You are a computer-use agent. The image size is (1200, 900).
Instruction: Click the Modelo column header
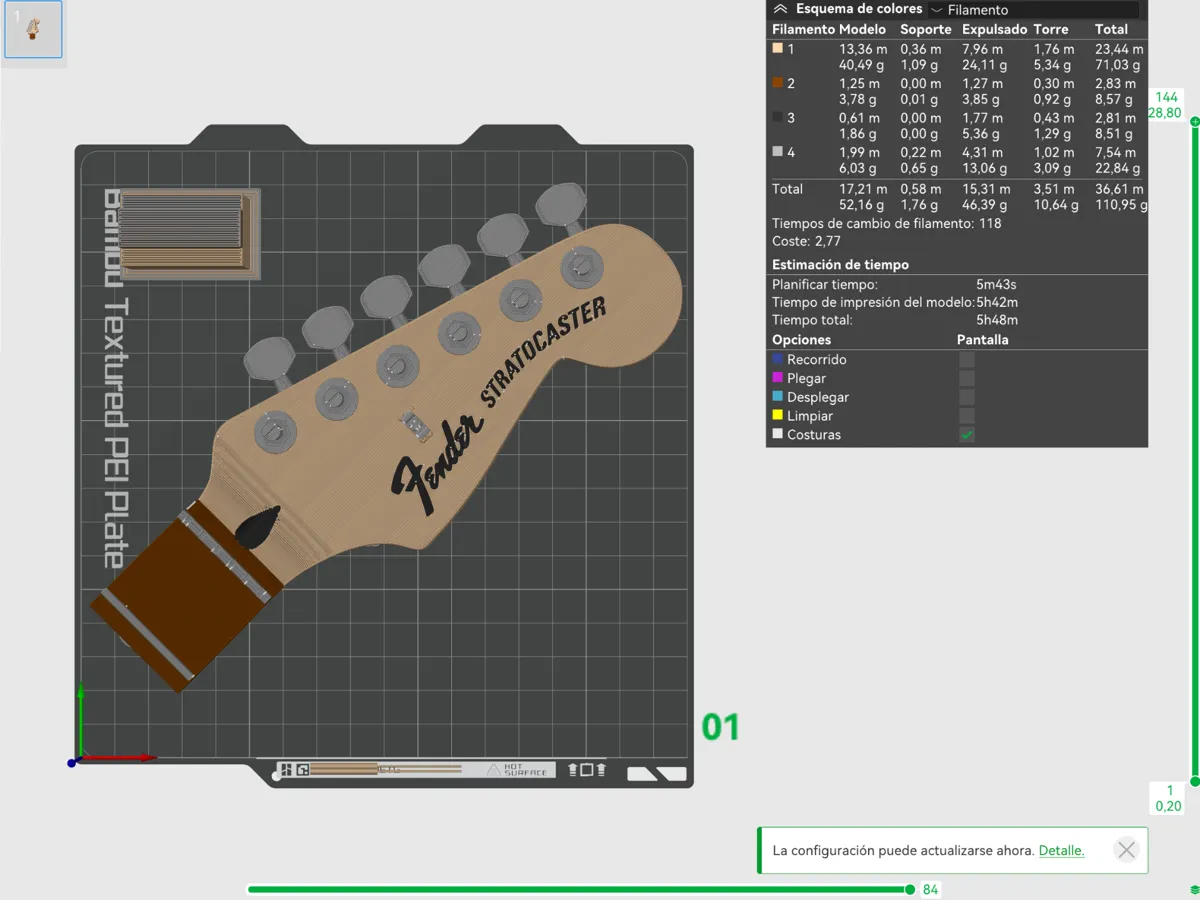click(x=862, y=29)
